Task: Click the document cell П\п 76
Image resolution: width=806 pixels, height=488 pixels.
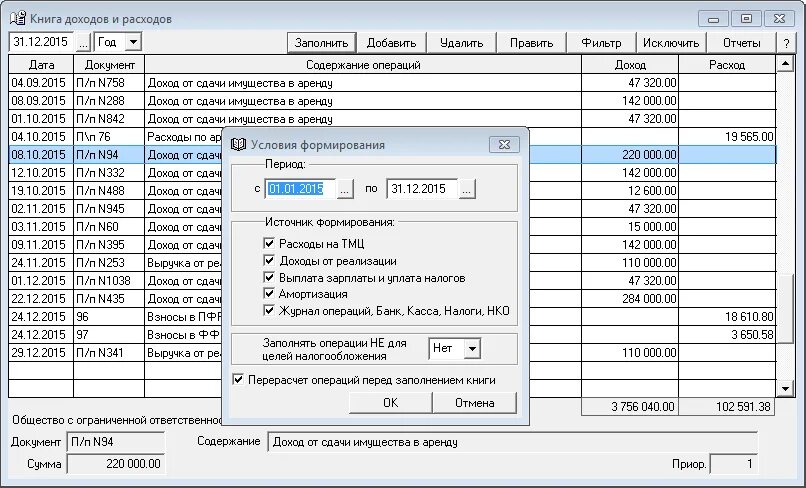Action: click(109, 137)
